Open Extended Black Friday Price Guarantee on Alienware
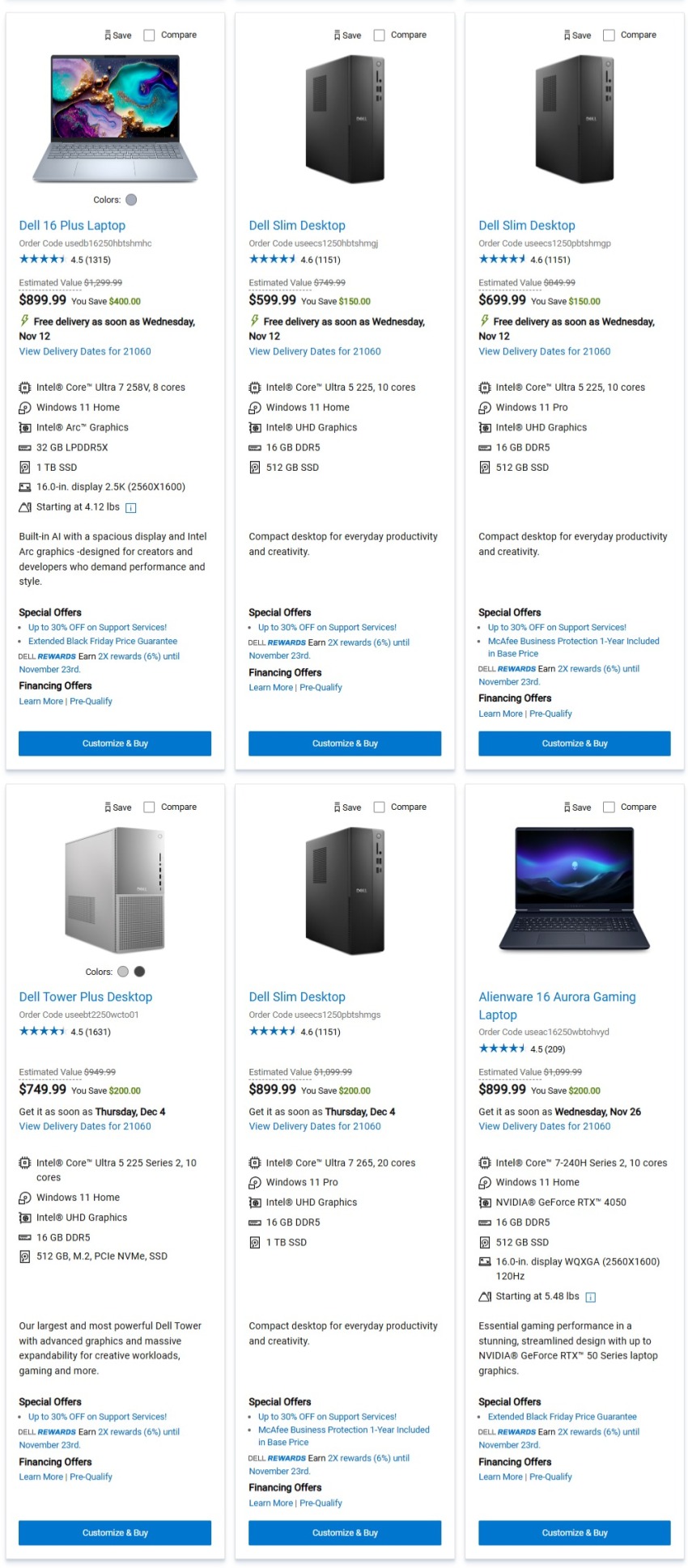Image resolution: width=688 pixels, height=1568 pixels. (x=562, y=1417)
